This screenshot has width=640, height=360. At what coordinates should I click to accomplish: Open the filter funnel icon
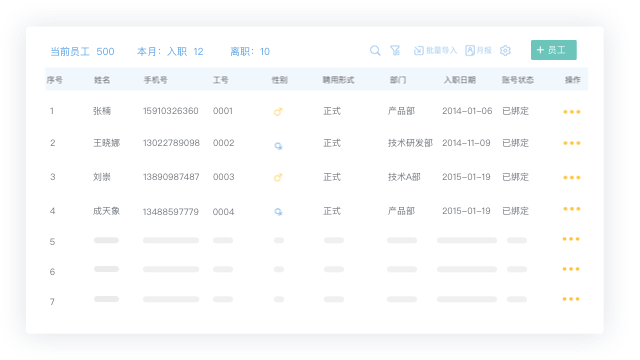click(x=395, y=51)
